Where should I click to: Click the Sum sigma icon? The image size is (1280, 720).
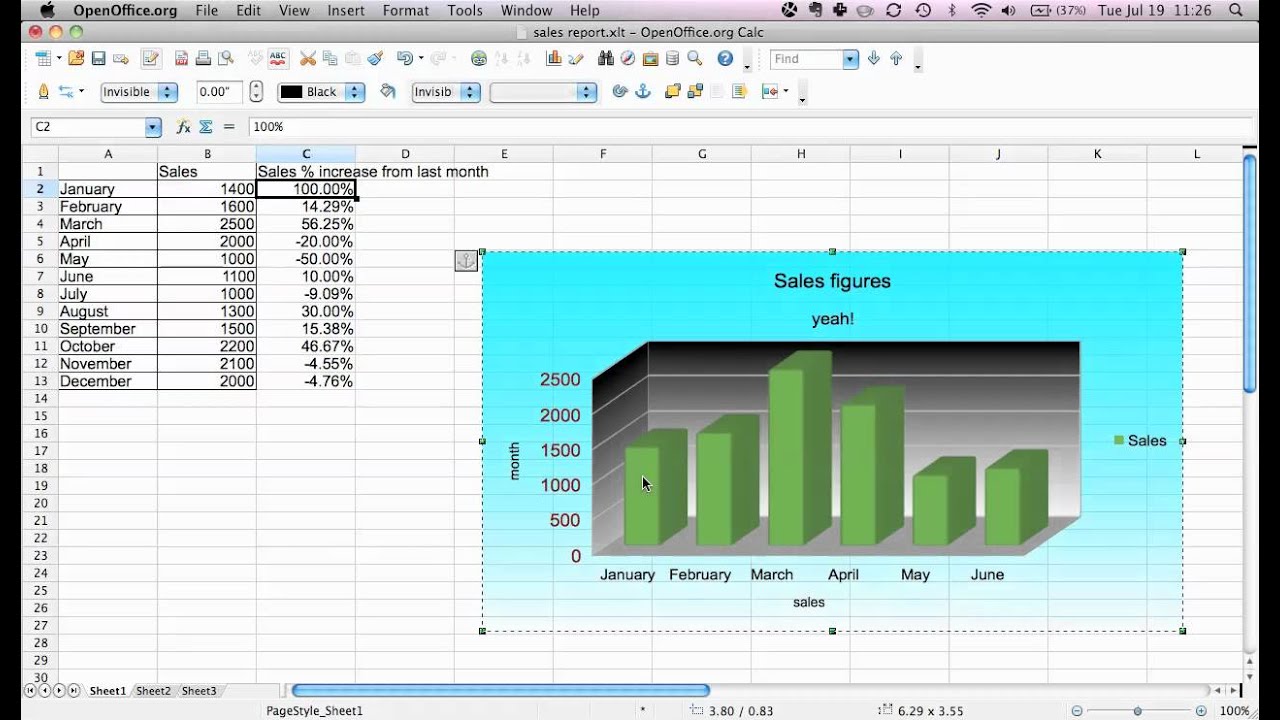pos(206,127)
